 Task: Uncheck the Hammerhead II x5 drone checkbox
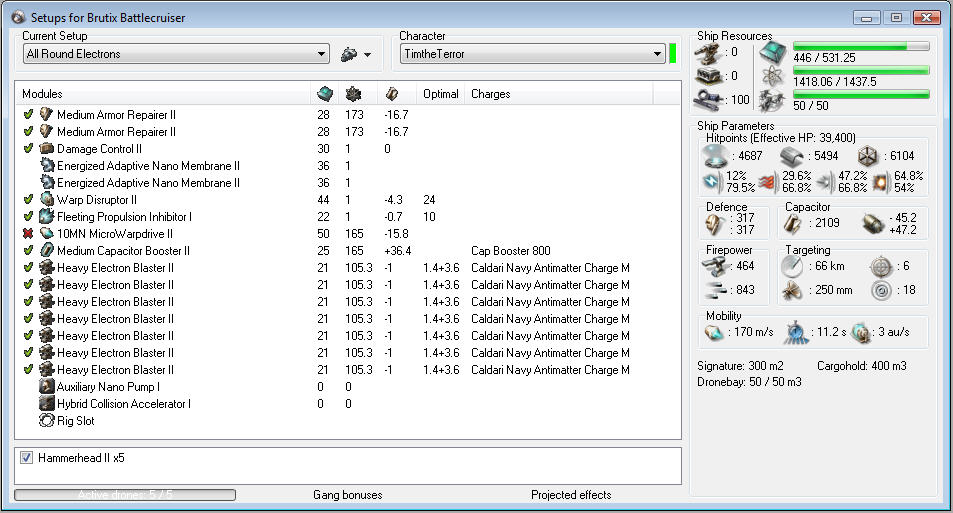26,458
